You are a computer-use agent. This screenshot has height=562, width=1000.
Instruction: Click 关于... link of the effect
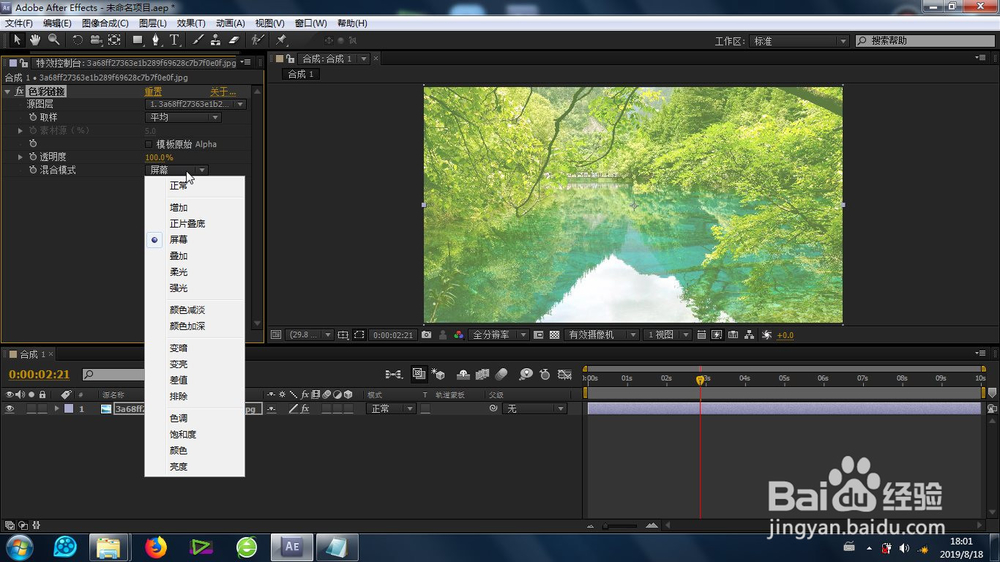pos(223,92)
